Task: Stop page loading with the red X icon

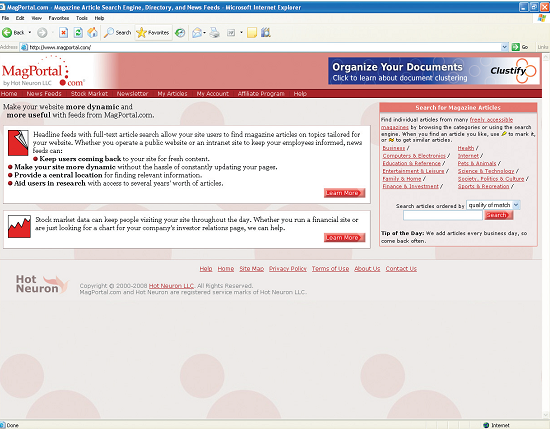Action: [x=63, y=33]
